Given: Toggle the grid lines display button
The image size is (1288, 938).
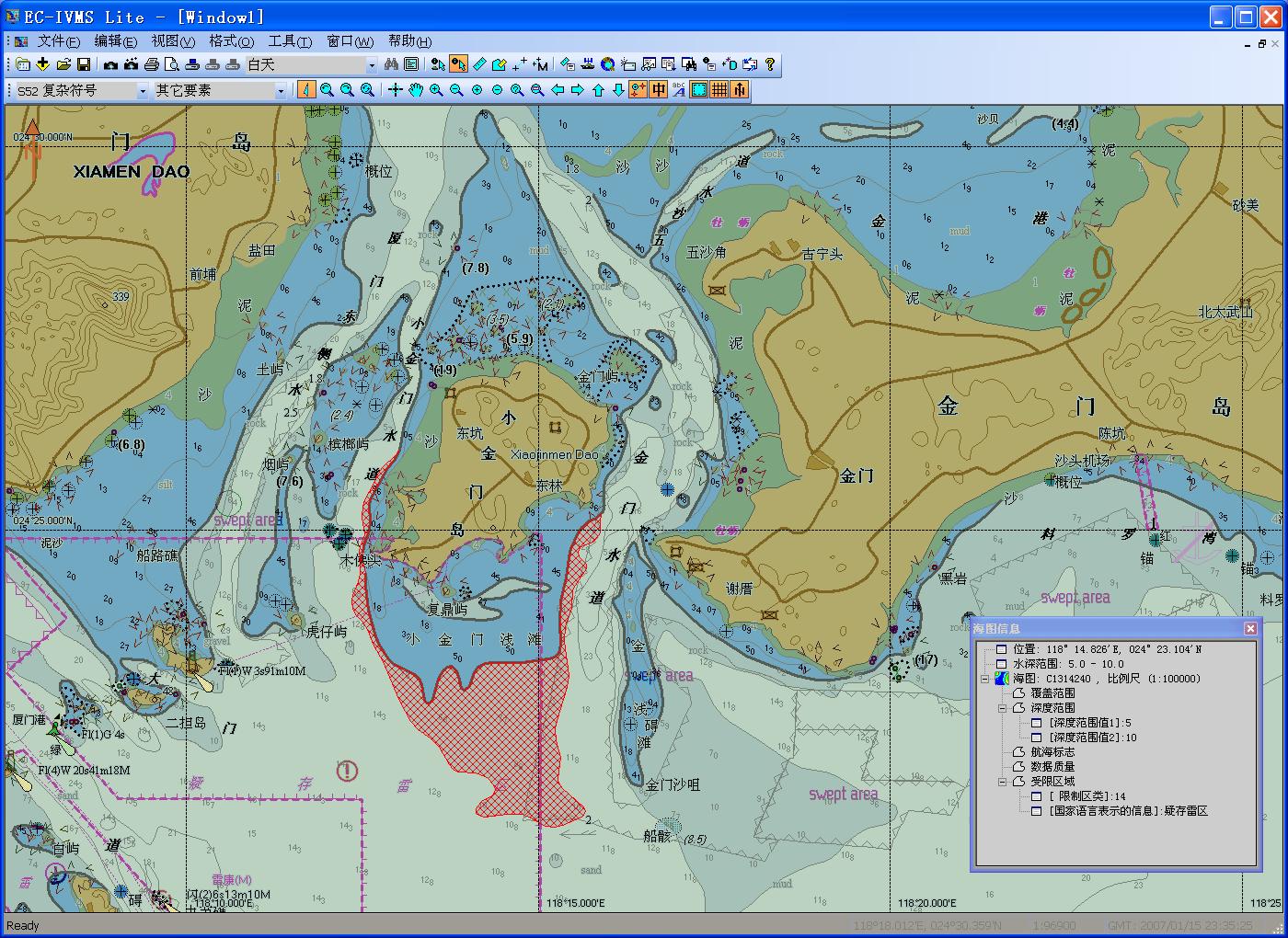Looking at the screenshot, I should (x=719, y=90).
